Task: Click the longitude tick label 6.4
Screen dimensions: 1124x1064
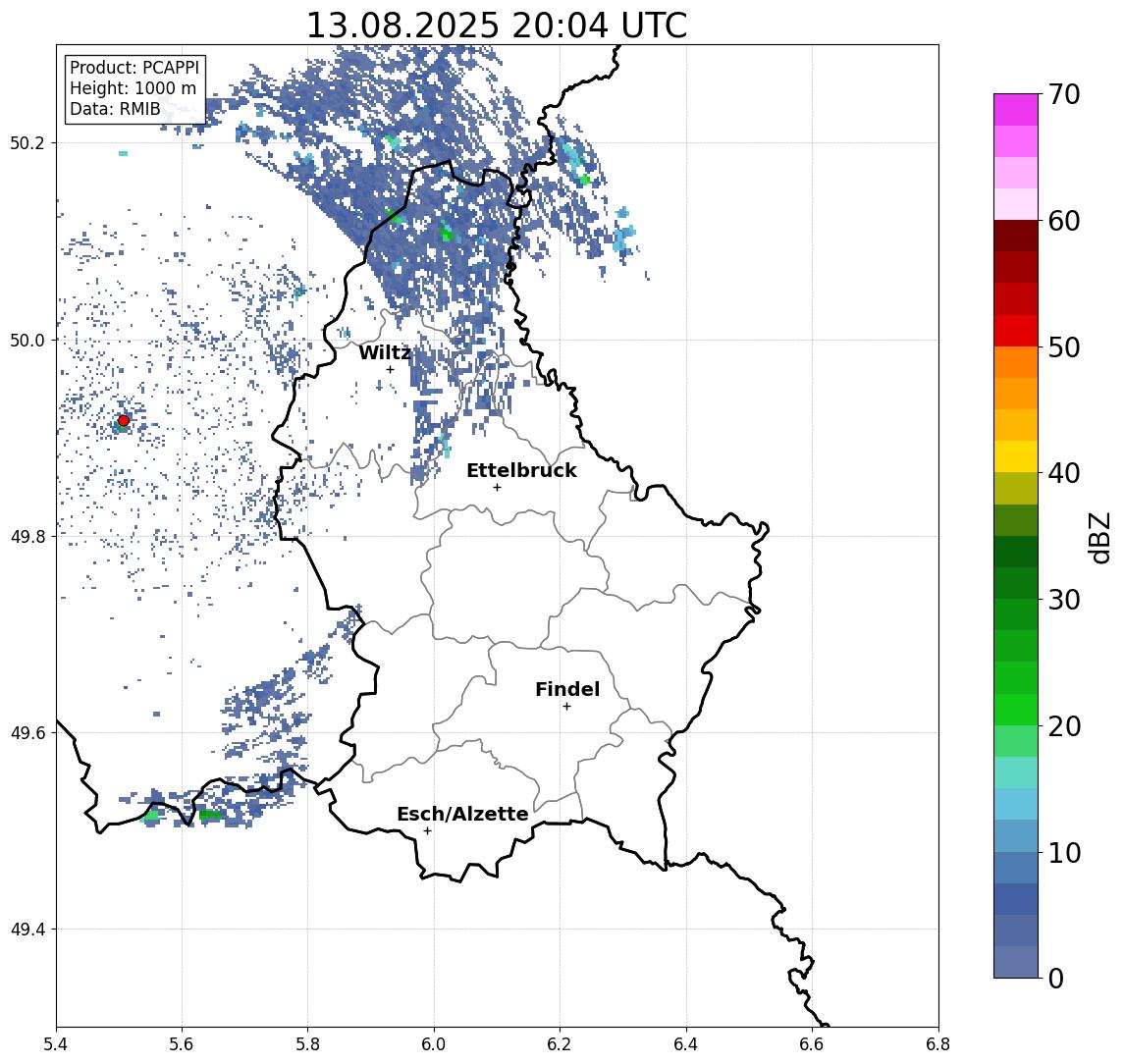Action: tap(686, 1044)
